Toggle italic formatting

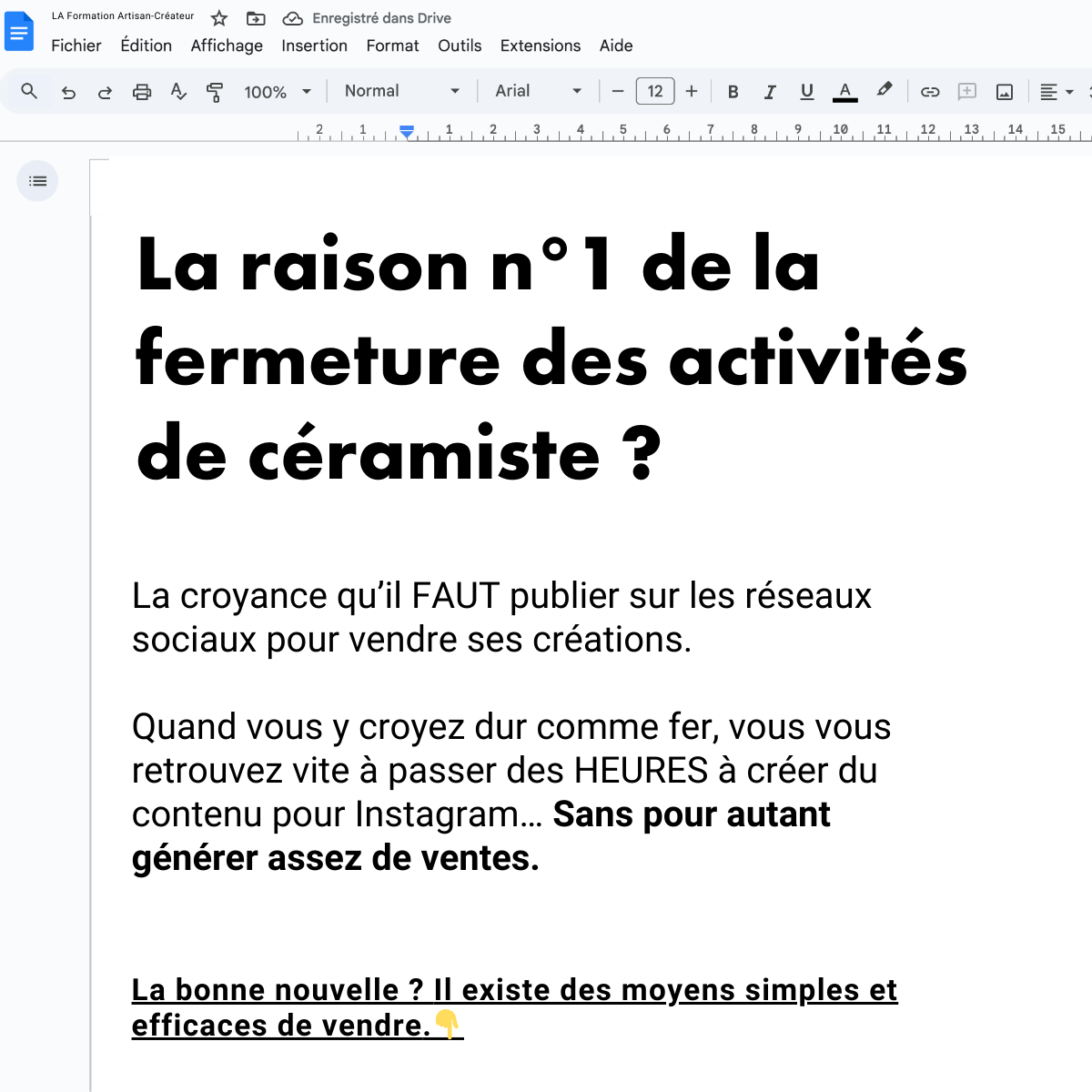coord(770,92)
